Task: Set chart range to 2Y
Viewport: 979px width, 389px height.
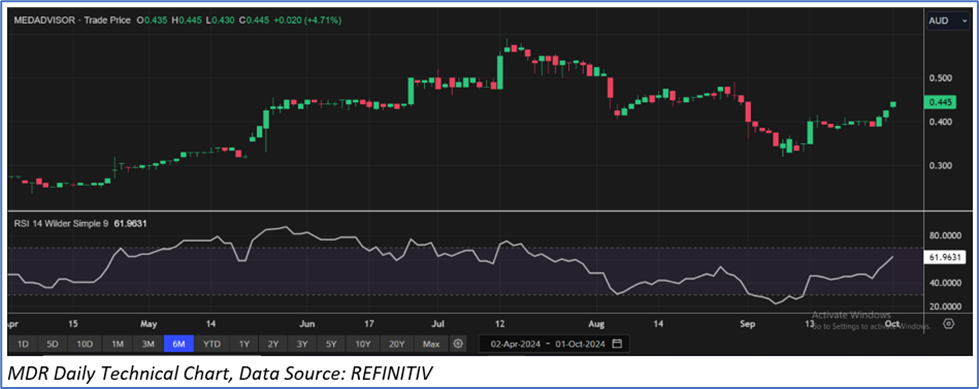Action: point(273,343)
